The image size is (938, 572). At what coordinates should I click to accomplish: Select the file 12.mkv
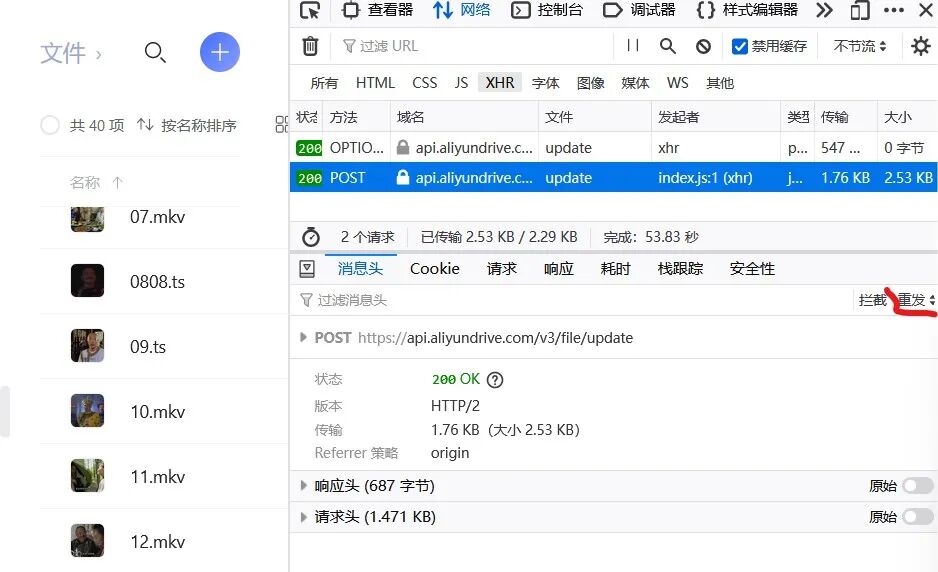pyautogui.click(x=157, y=541)
